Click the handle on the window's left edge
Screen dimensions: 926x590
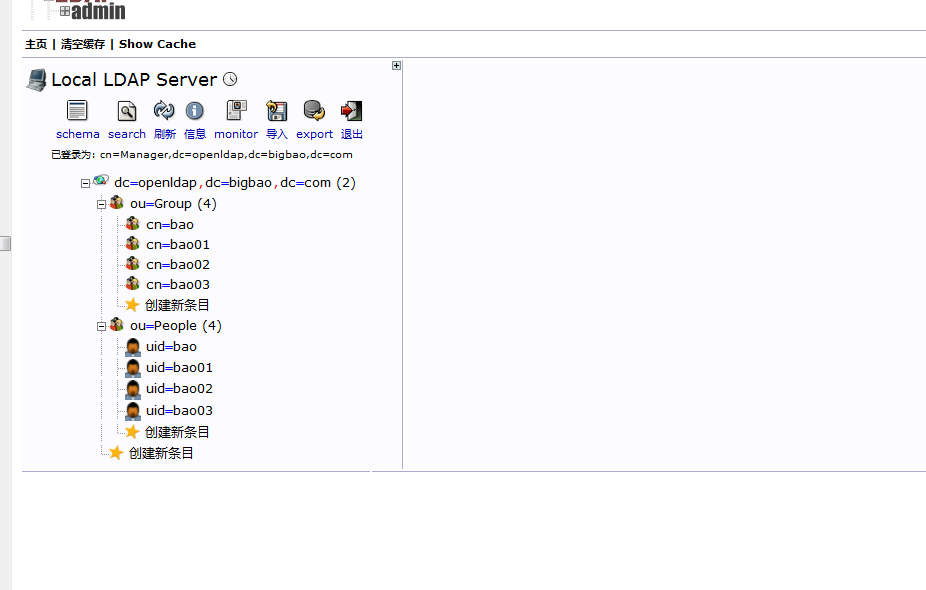pyautogui.click(x=5, y=243)
